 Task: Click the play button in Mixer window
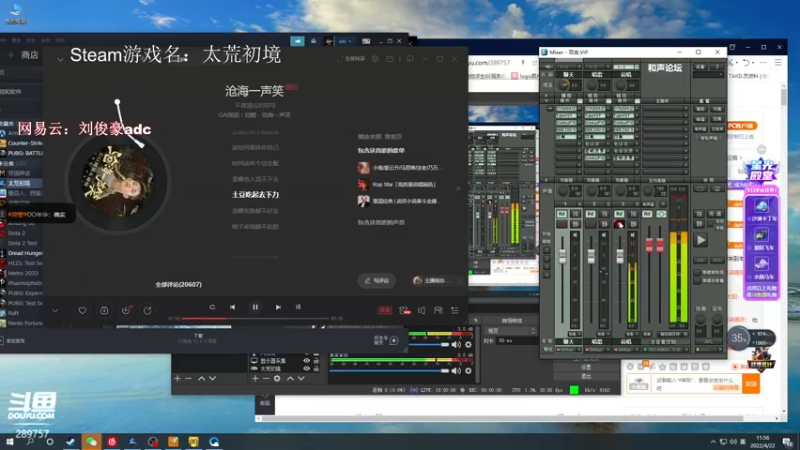click(x=701, y=240)
